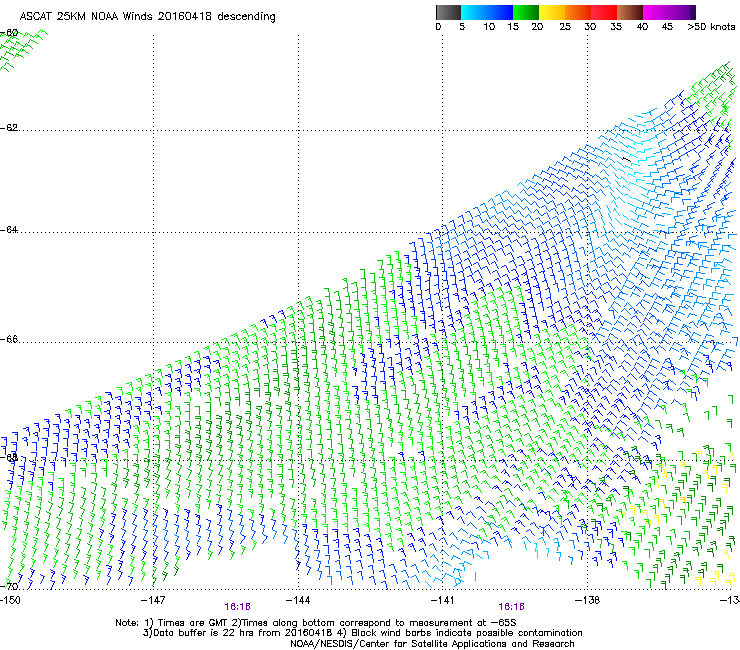The width and height of the screenshot is (740, 650).
Task: Click the purple 16:16 time between -141 and -138
Action: click(512, 607)
